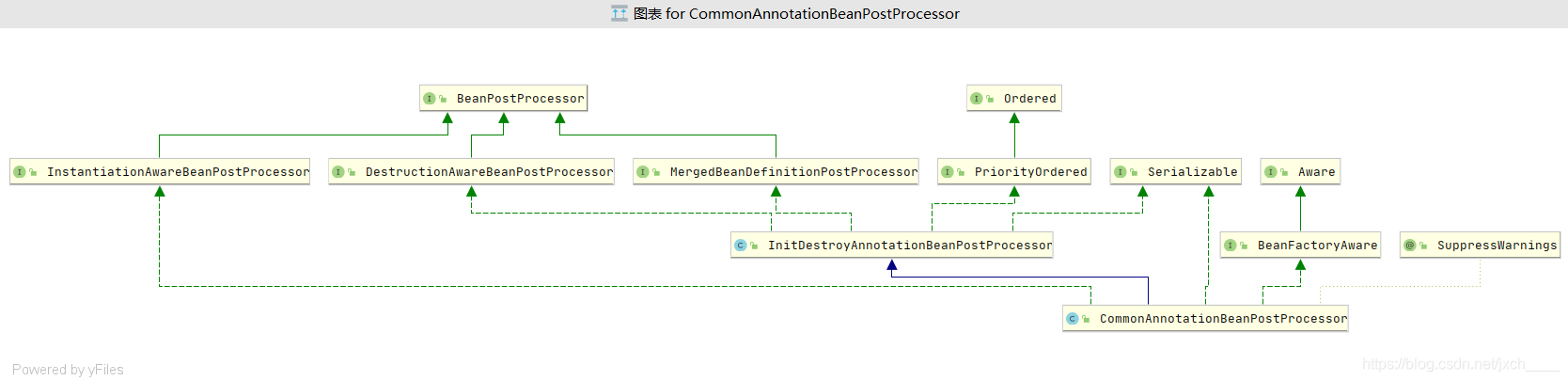The height and width of the screenshot is (381, 1568).
Task: Click the diagram title for CommonAnnotationBeanPostProcessor
Action: point(796,13)
